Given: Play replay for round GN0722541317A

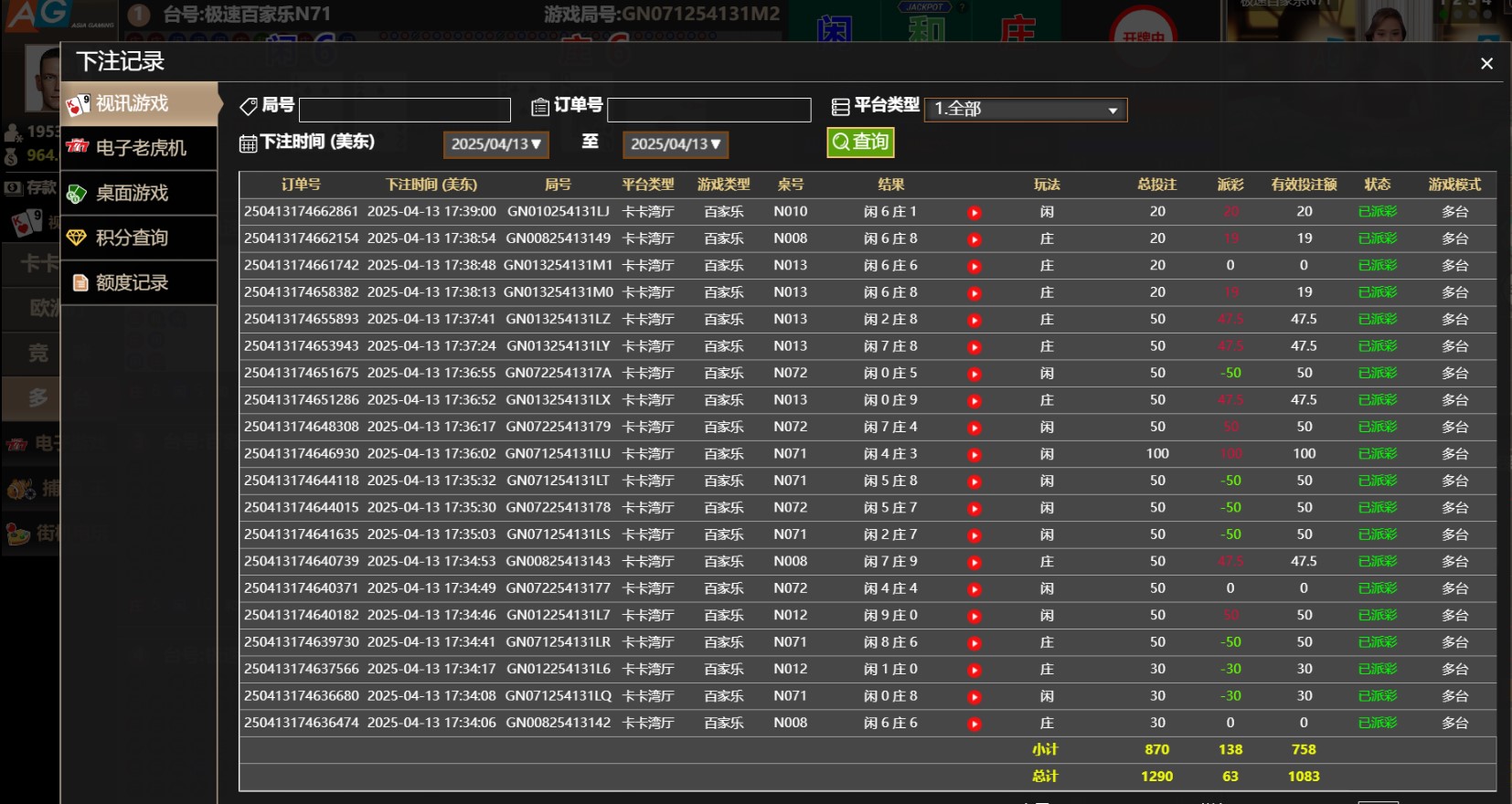Looking at the screenshot, I should click(974, 375).
